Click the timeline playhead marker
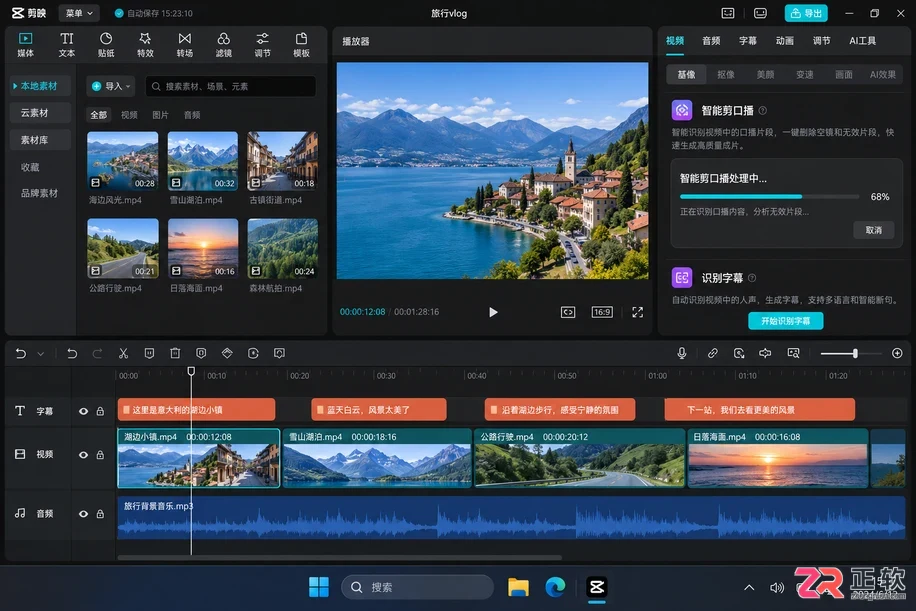916x611 pixels. (x=191, y=371)
